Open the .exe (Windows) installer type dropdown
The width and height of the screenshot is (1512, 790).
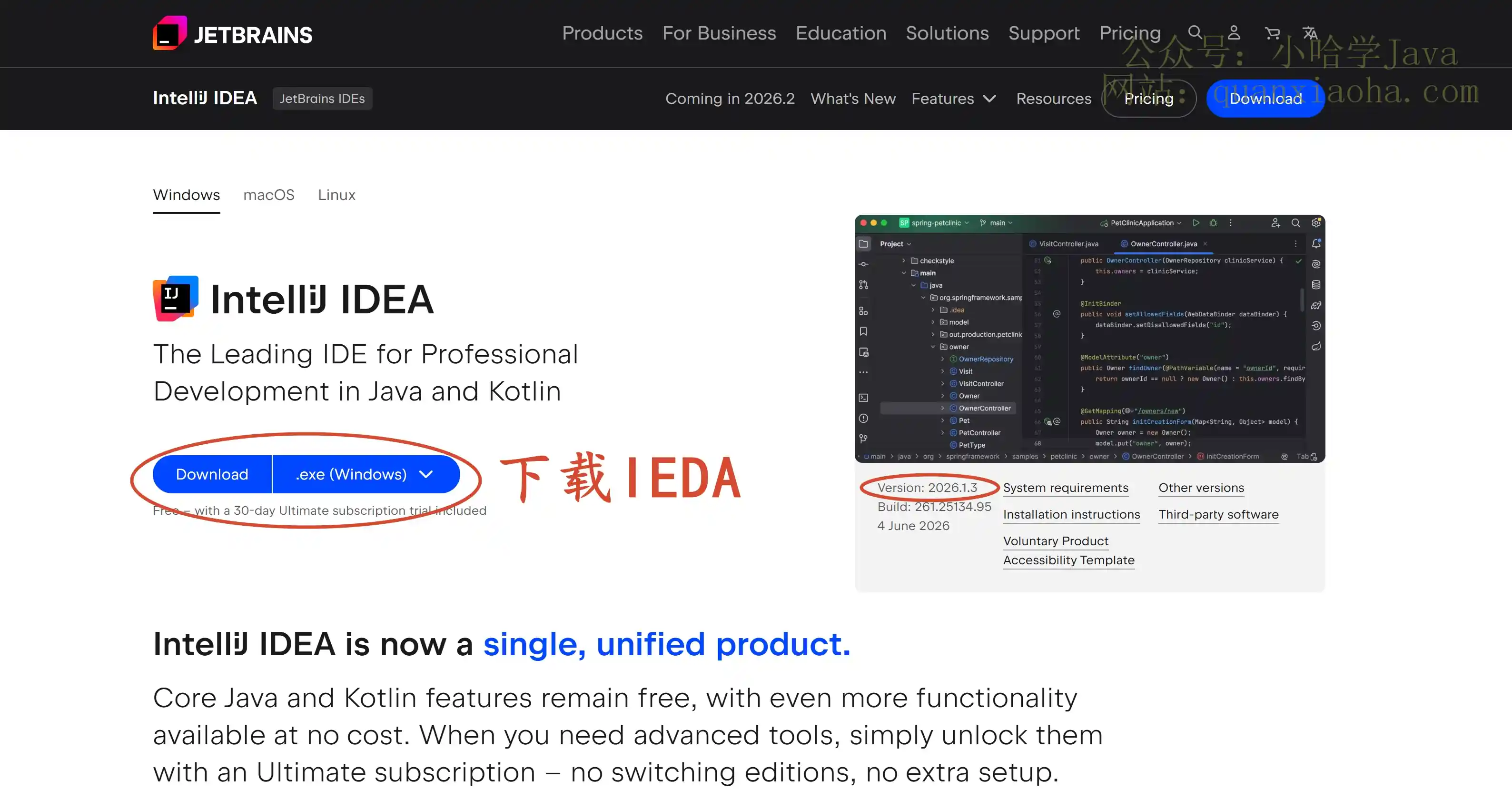[x=366, y=474]
